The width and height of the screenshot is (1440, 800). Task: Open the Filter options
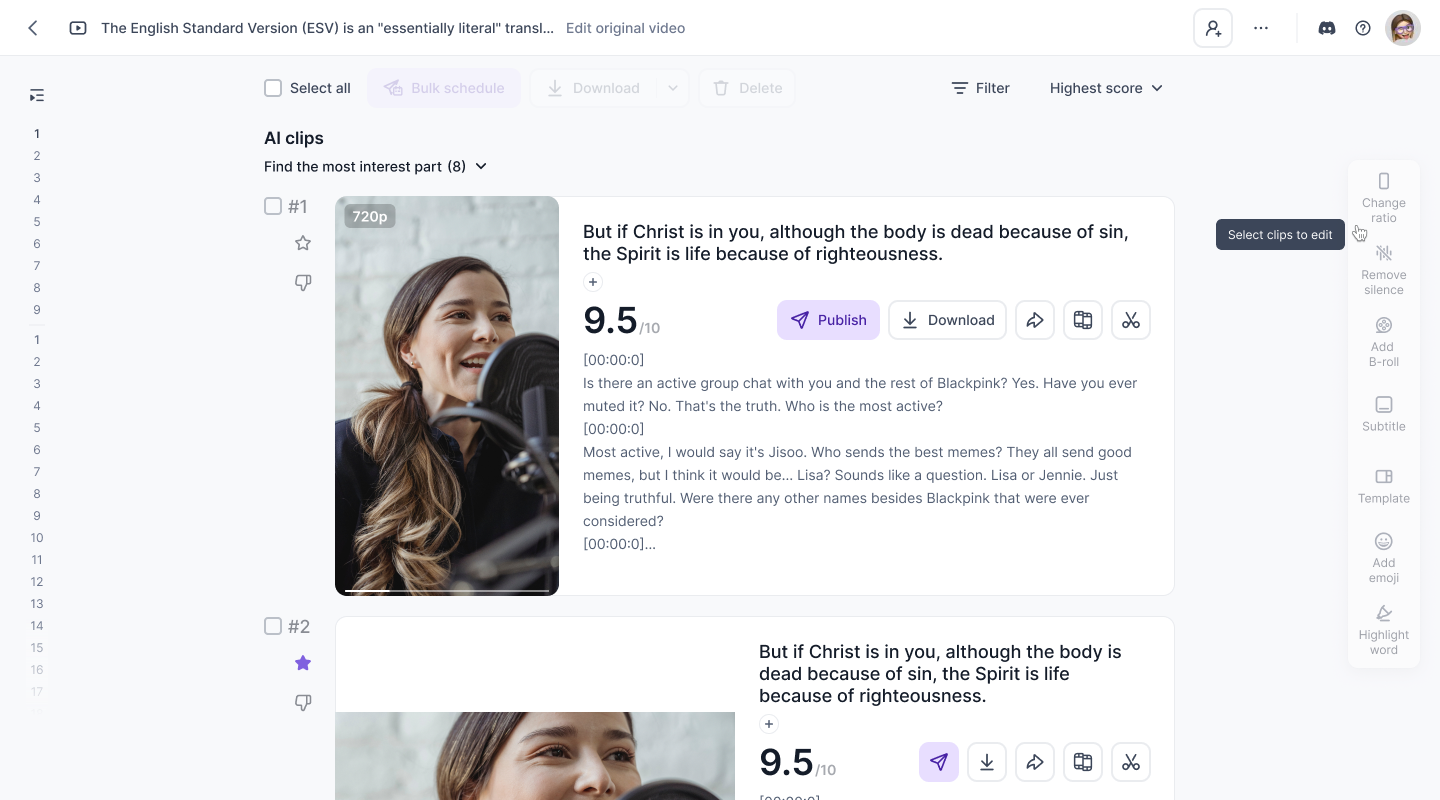[980, 88]
